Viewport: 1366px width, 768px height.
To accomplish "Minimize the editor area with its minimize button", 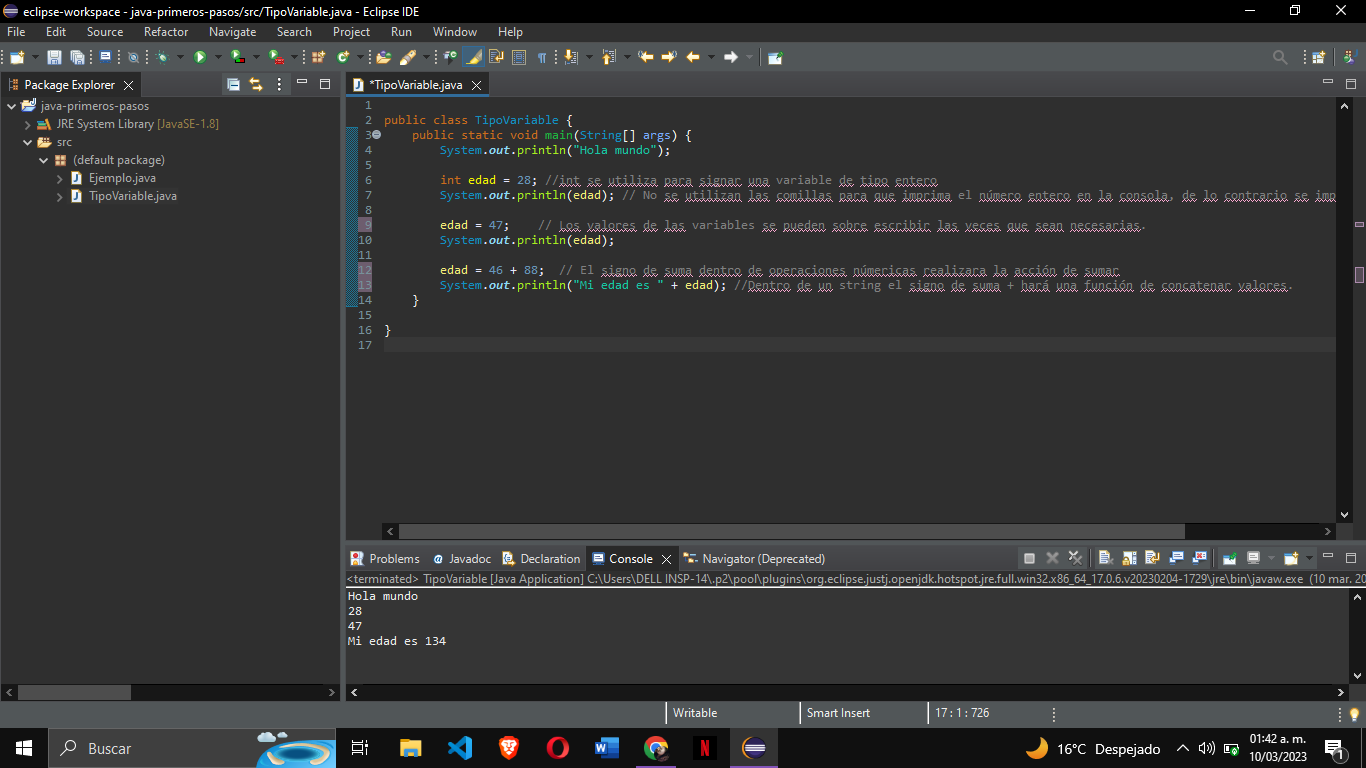I will (1328, 83).
